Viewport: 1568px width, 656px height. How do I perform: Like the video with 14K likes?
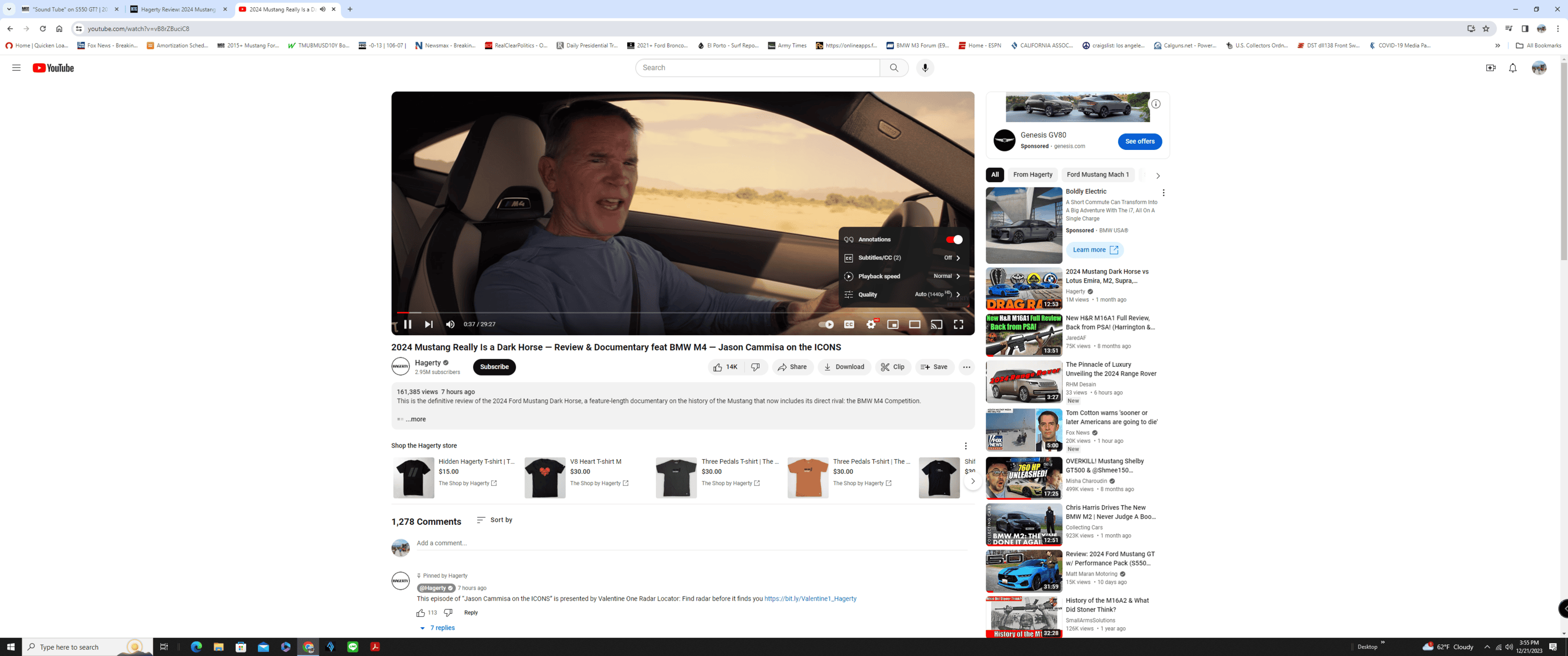point(725,367)
